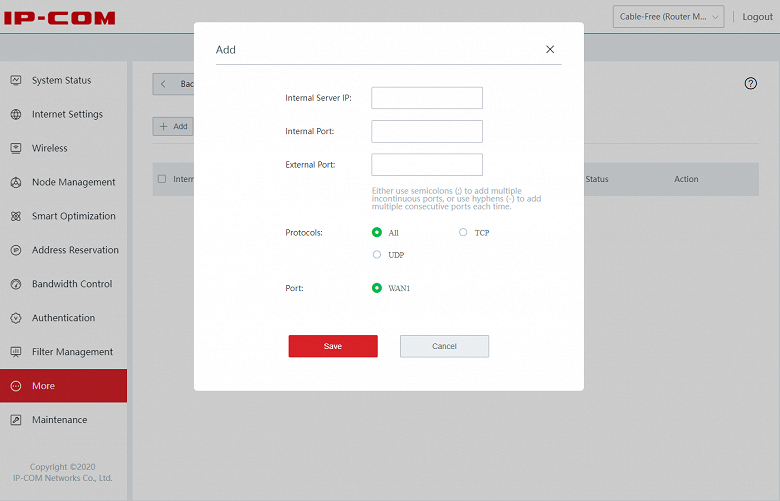
Task: Open the System Status monitor icon
Action: (16, 80)
